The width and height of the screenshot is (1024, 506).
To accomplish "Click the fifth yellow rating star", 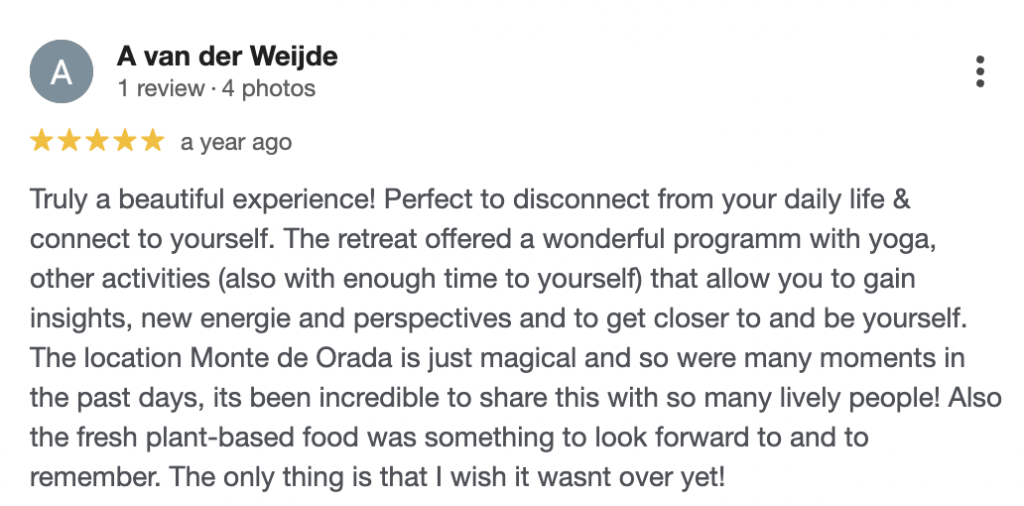I will coord(151,142).
